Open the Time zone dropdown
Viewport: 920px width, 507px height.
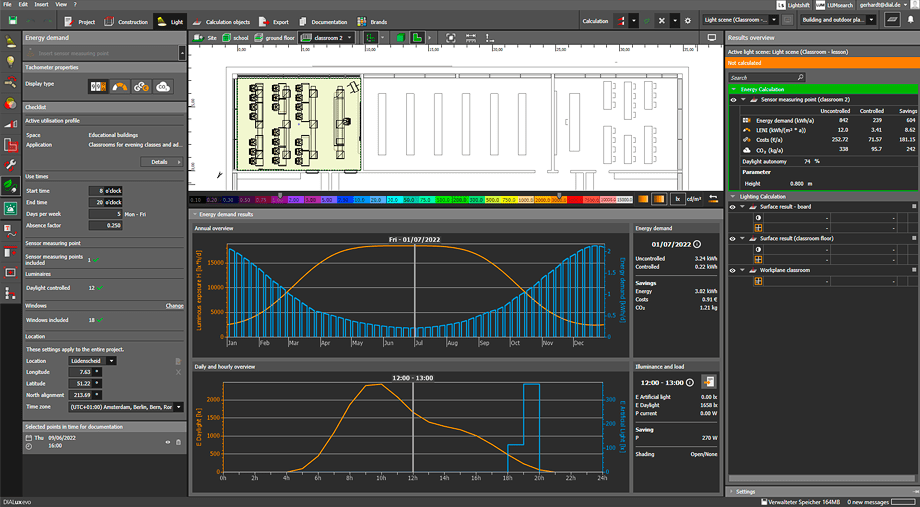(x=126, y=407)
